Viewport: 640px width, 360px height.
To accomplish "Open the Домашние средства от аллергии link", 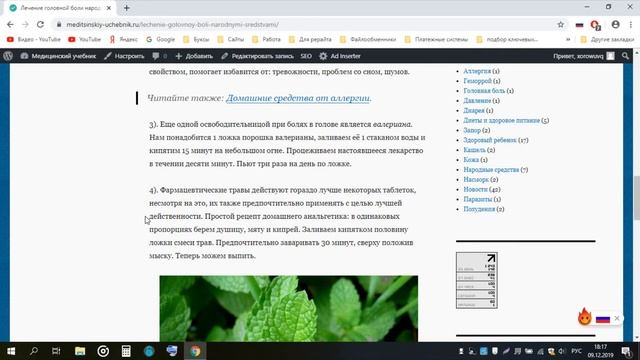I will [x=298, y=98].
